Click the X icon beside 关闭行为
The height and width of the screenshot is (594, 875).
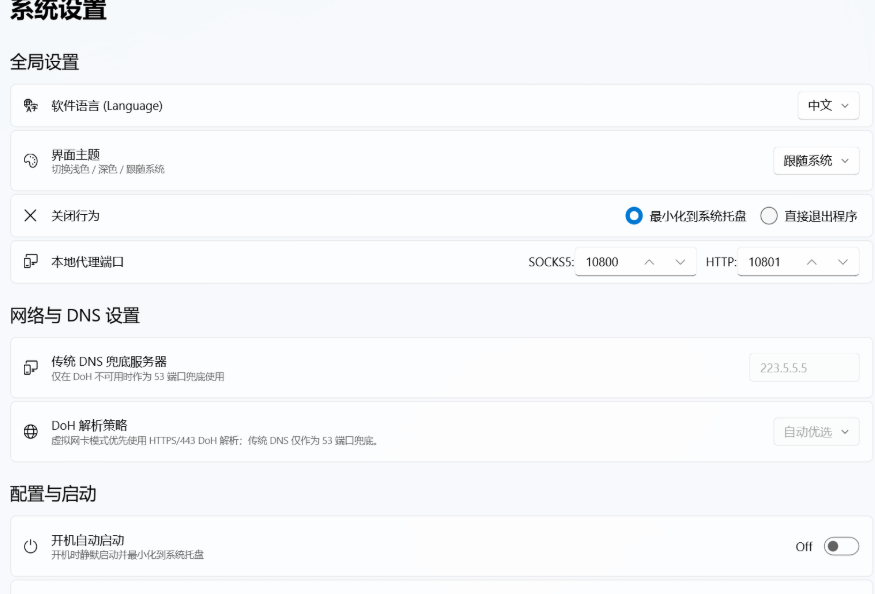[x=31, y=215]
